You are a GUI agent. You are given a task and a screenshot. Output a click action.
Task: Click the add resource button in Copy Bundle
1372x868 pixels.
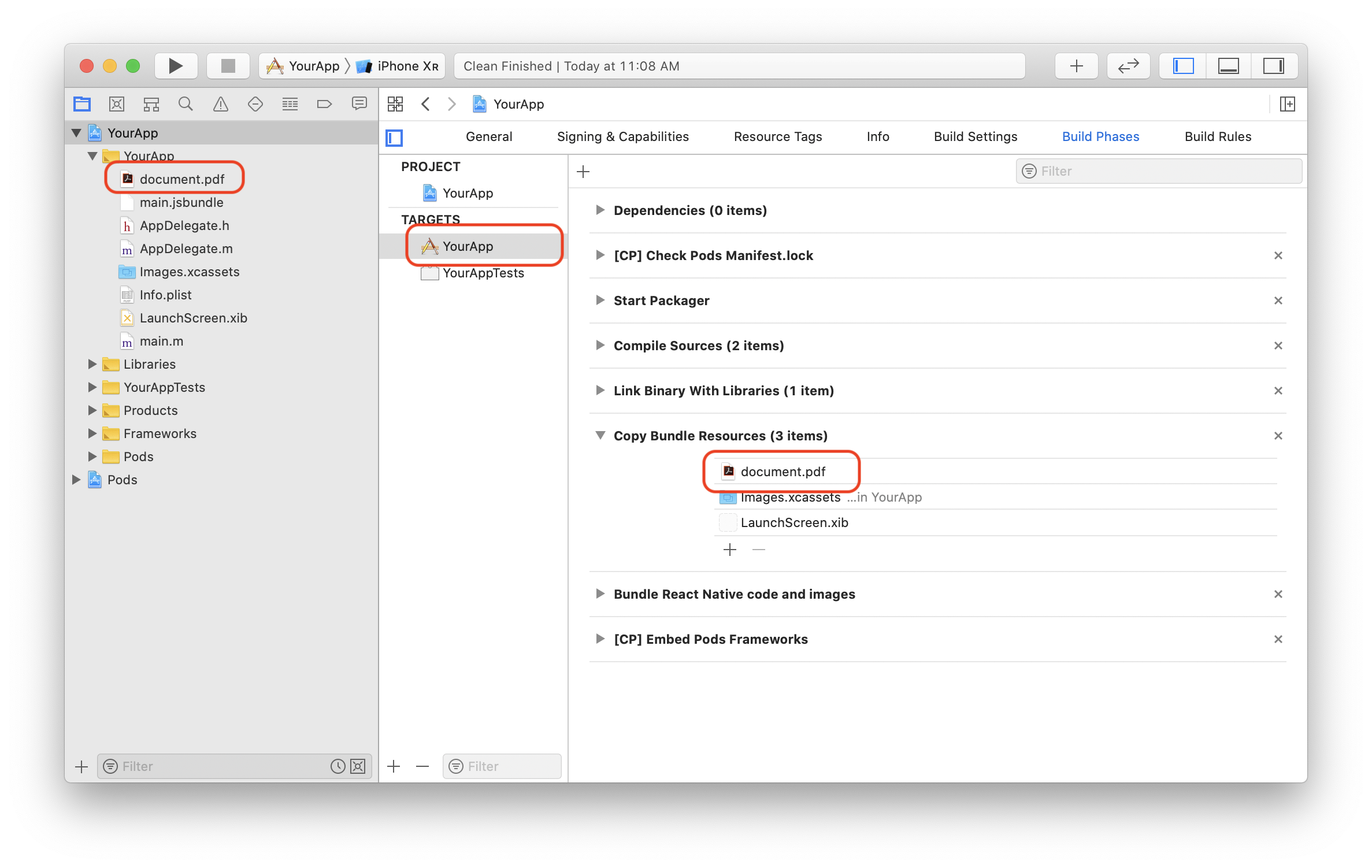point(730,549)
